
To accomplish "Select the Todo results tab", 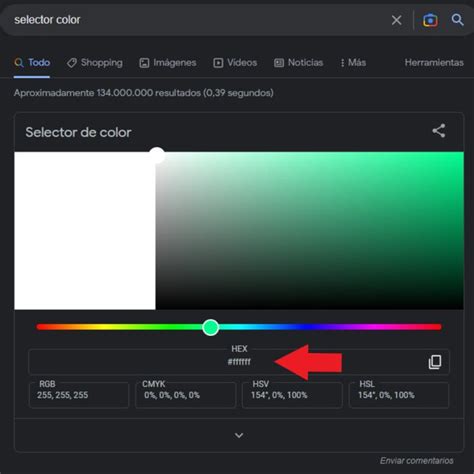I will click(32, 63).
